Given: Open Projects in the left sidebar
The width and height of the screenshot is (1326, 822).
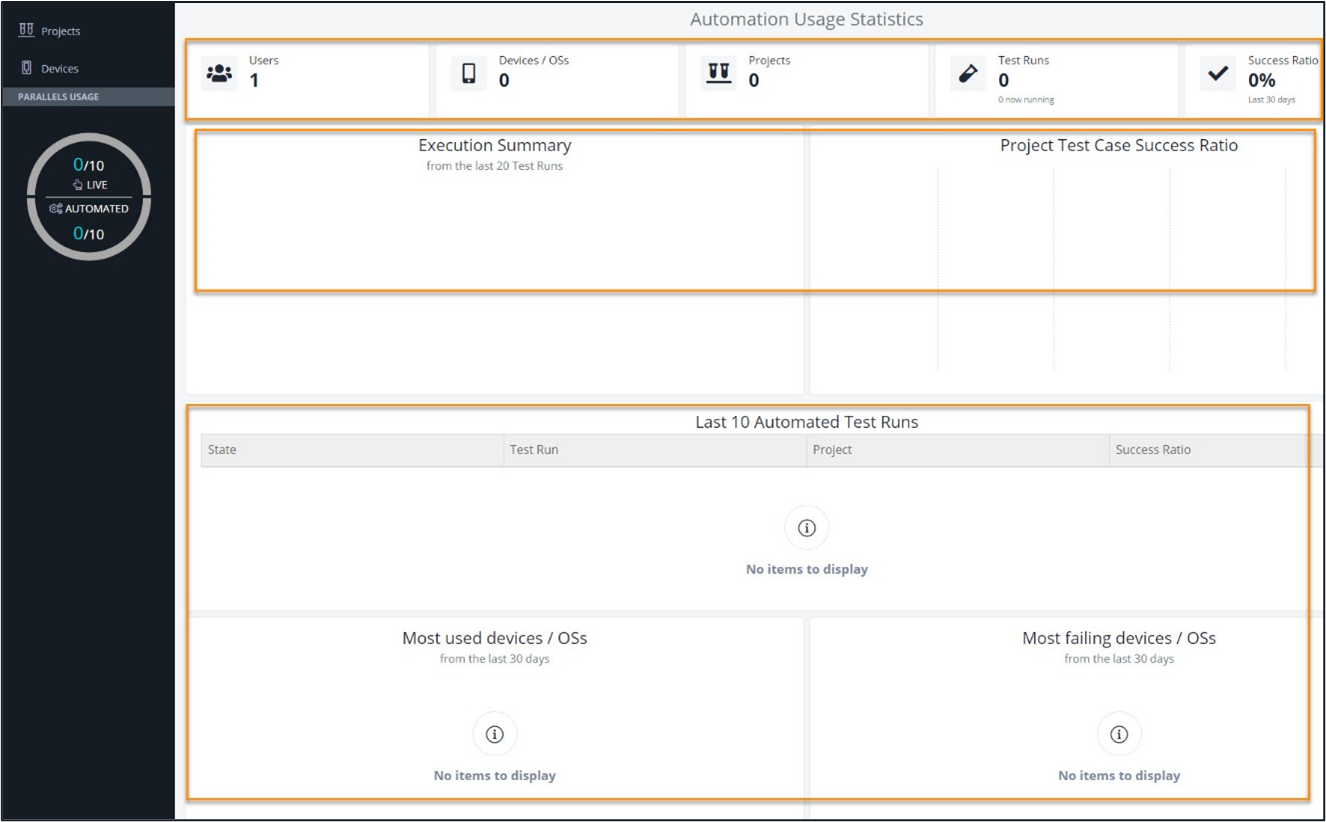Looking at the screenshot, I should [x=60, y=31].
